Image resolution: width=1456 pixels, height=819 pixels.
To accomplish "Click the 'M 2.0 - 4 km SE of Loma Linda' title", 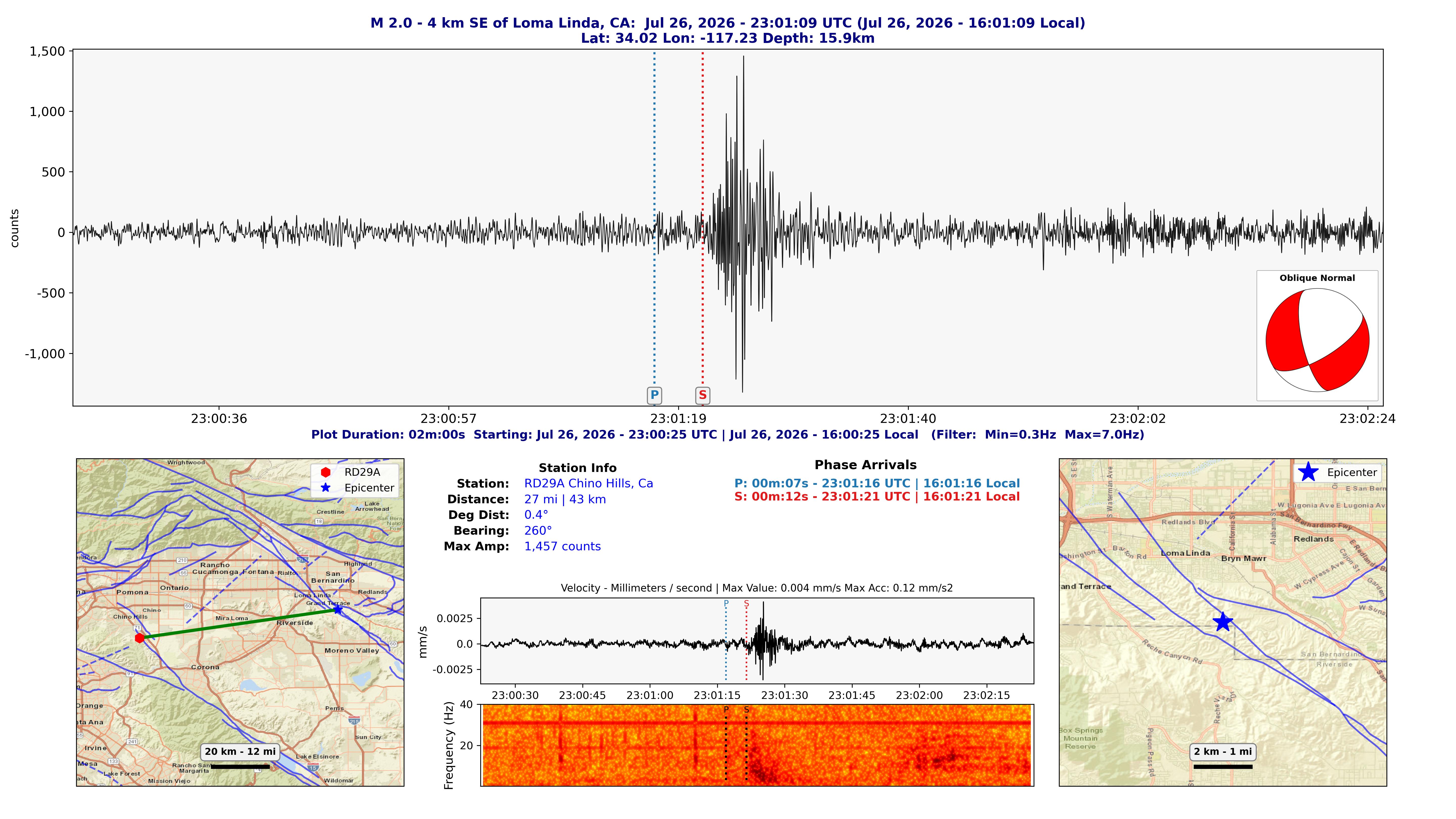I will click(x=727, y=23).
